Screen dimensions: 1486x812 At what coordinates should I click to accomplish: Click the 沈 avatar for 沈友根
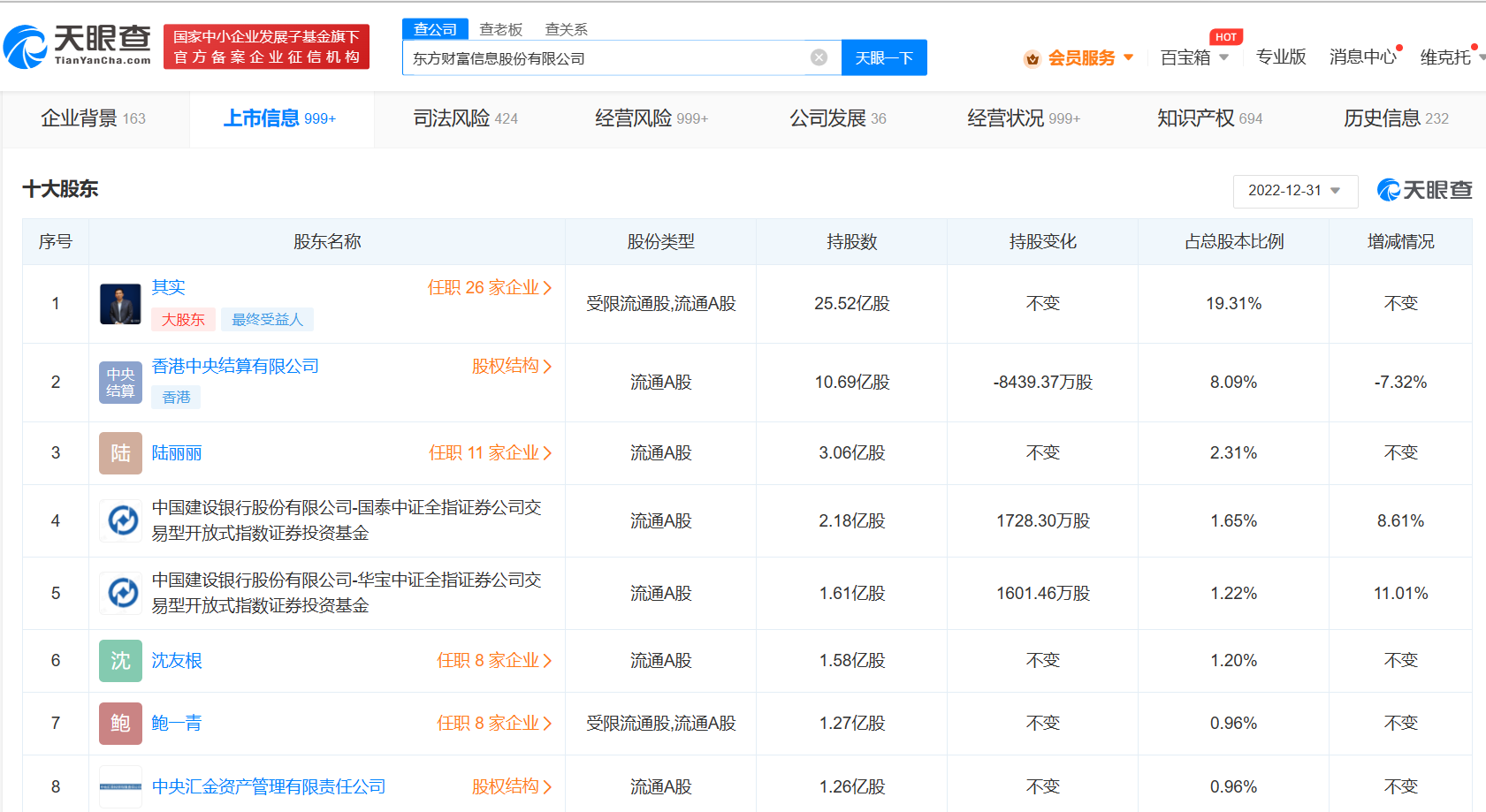pyautogui.click(x=120, y=661)
